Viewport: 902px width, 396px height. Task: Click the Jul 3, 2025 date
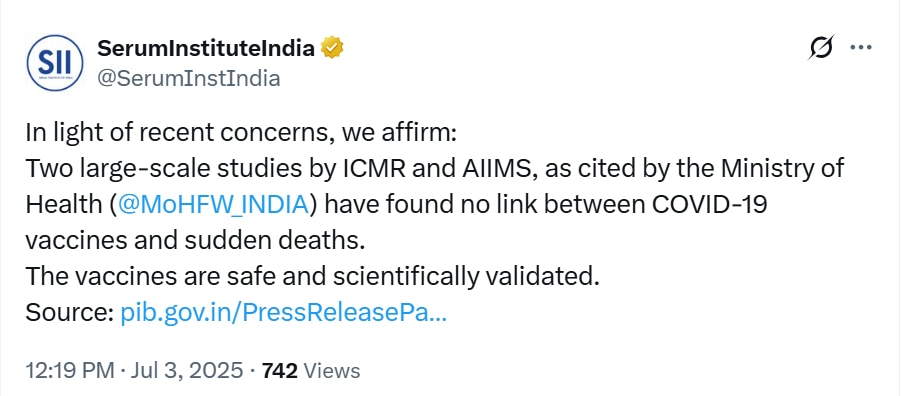(x=184, y=371)
